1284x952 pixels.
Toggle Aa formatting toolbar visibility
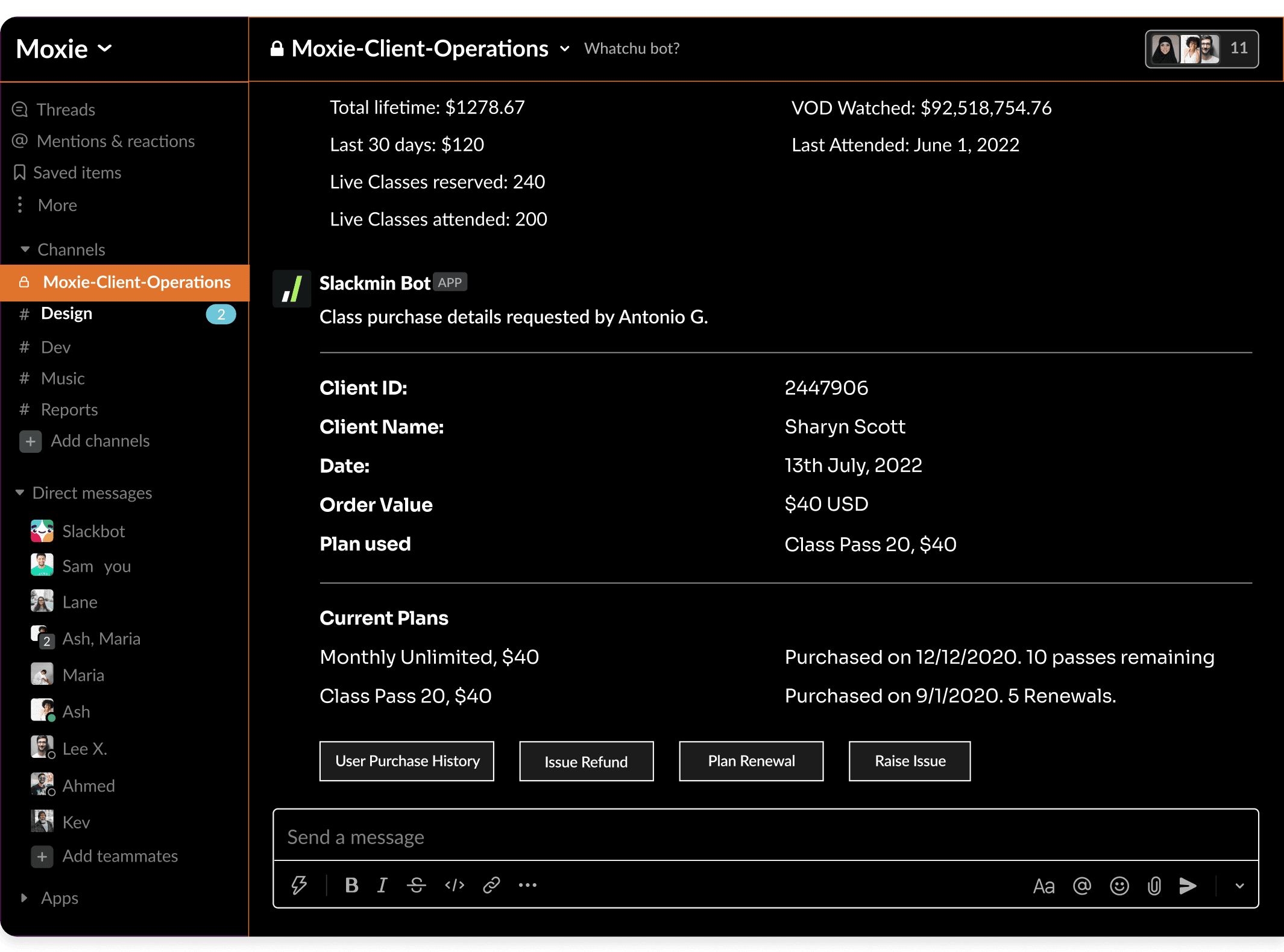point(1043,886)
